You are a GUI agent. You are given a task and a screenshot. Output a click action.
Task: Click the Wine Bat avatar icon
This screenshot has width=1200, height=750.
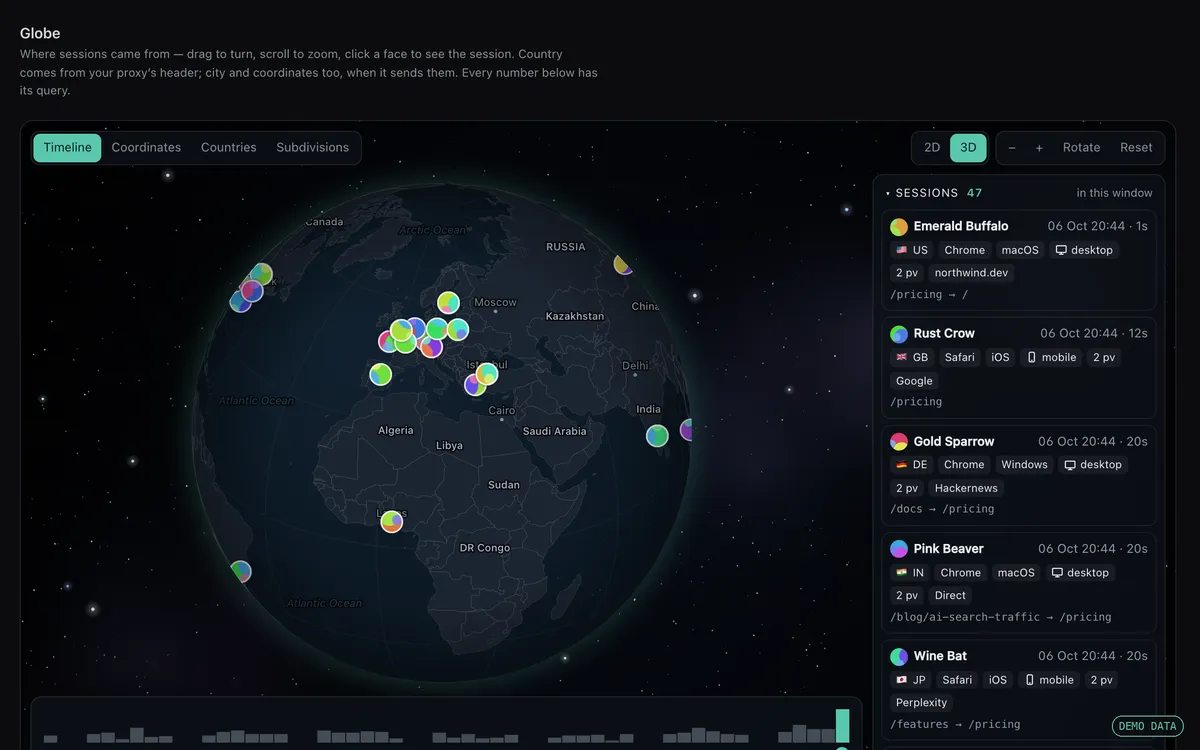click(899, 656)
